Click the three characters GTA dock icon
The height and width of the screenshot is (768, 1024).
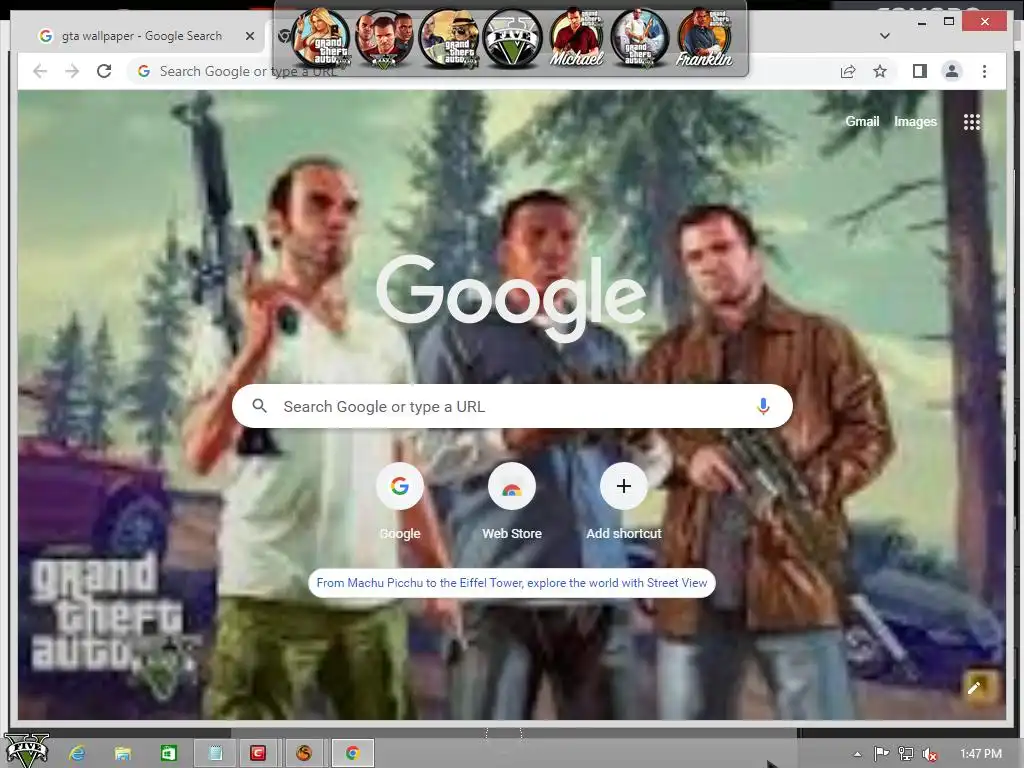[385, 39]
